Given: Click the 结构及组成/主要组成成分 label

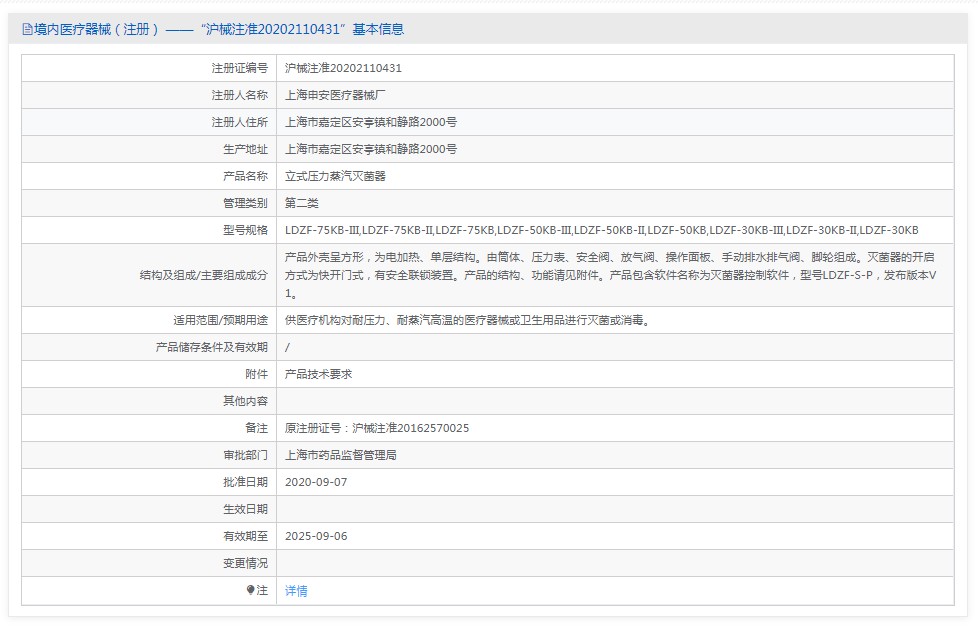Looking at the screenshot, I should pyautogui.click(x=203, y=275).
